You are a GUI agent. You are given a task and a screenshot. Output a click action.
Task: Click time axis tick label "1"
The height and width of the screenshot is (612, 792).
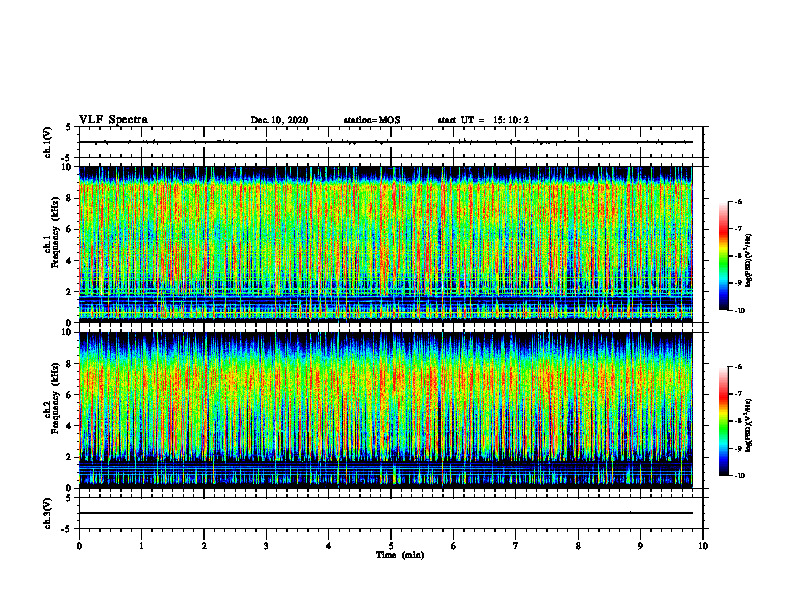click(x=141, y=546)
